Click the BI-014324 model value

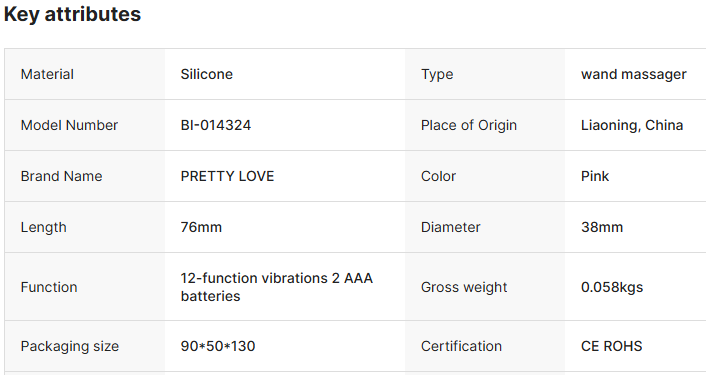pyautogui.click(x=216, y=125)
